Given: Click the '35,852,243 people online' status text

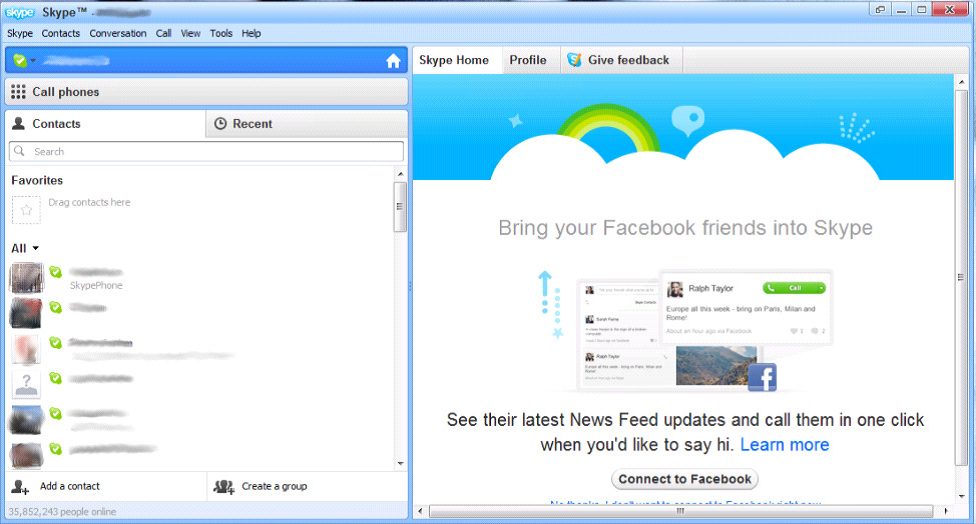Looking at the screenshot, I should click(x=62, y=512).
